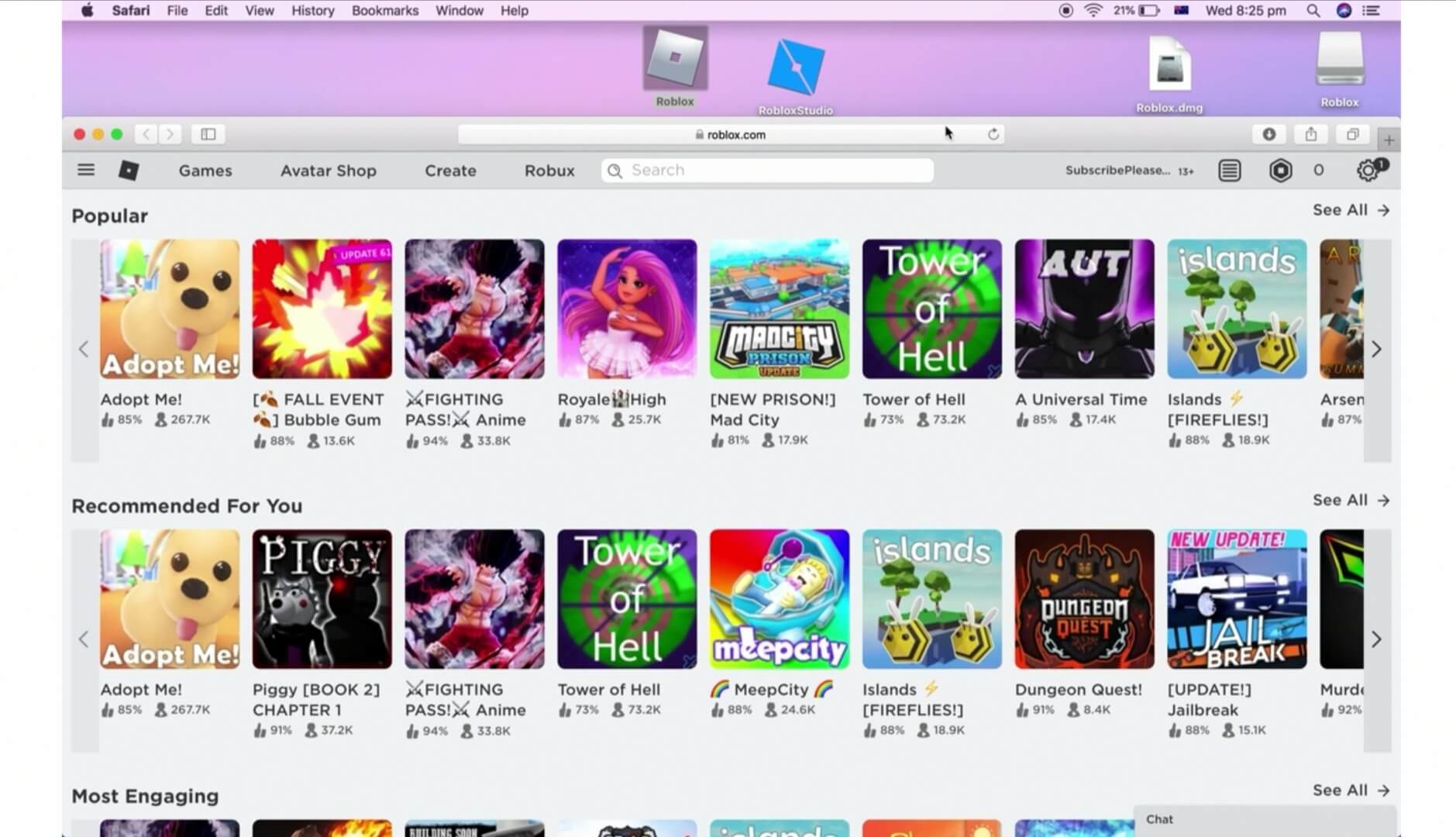Open MeepCity game thumbnail
Viewport: 1456px width, 837px height.
(780, 599)
